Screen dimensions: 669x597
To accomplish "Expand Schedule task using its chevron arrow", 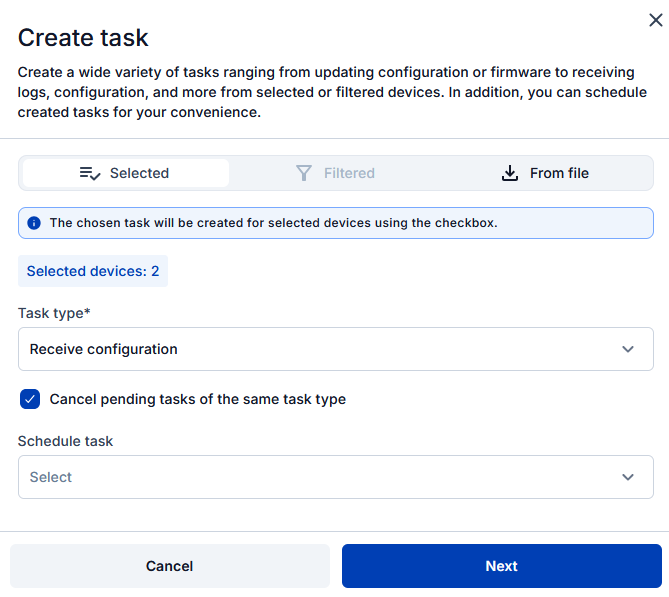I will point(628,477).
